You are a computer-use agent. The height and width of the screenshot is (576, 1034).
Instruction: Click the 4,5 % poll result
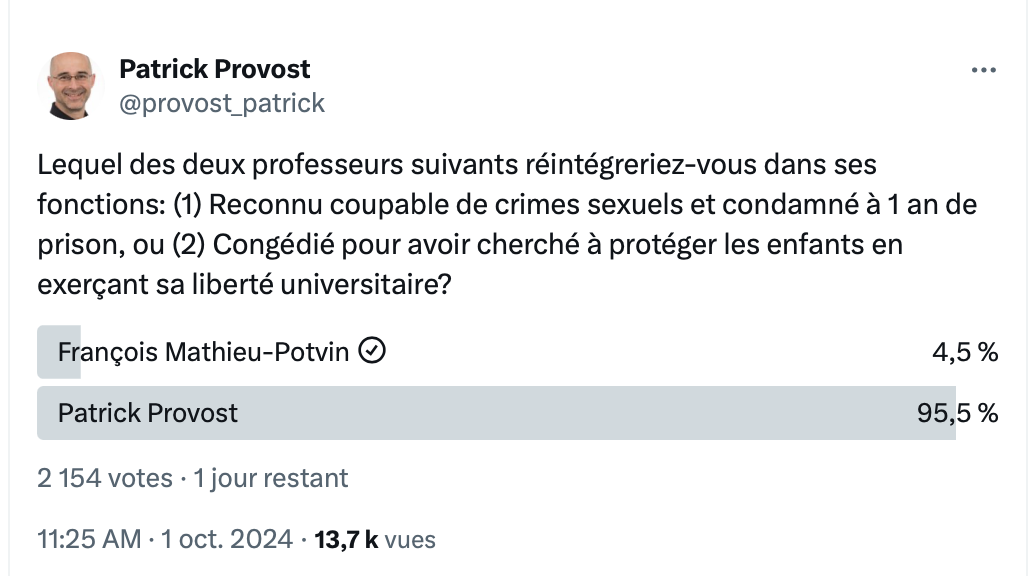(x=965, y=352)
